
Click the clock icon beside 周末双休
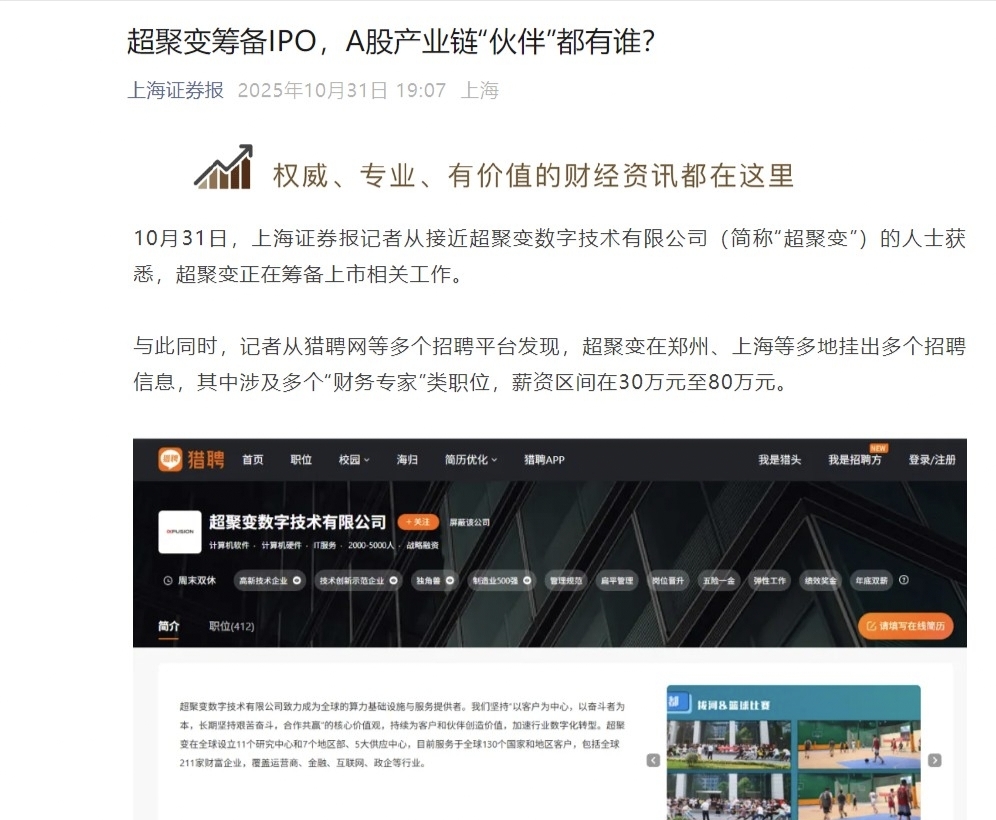tap(168, 581)
